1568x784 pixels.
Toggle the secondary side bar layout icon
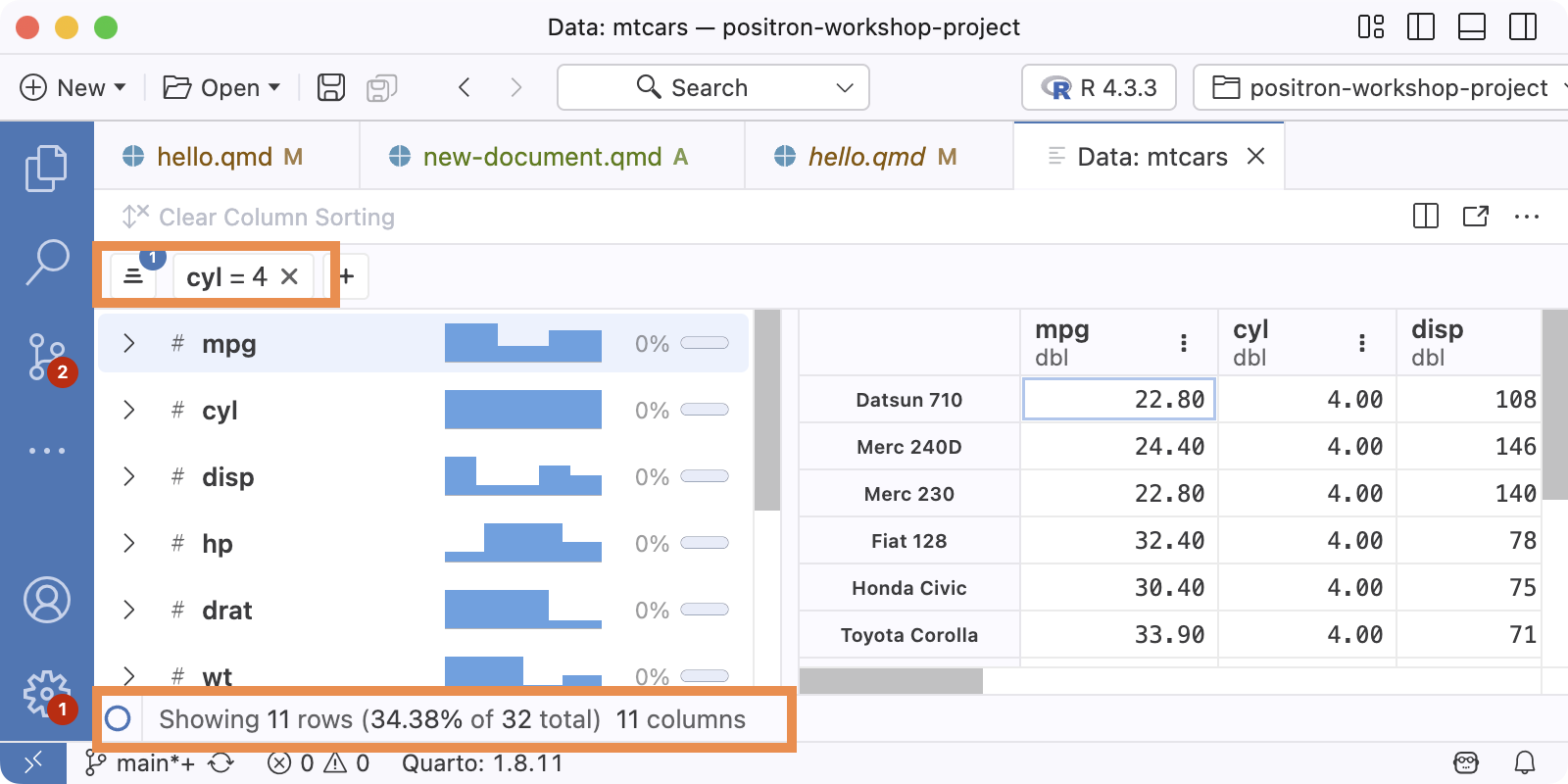coord(1523,26)
